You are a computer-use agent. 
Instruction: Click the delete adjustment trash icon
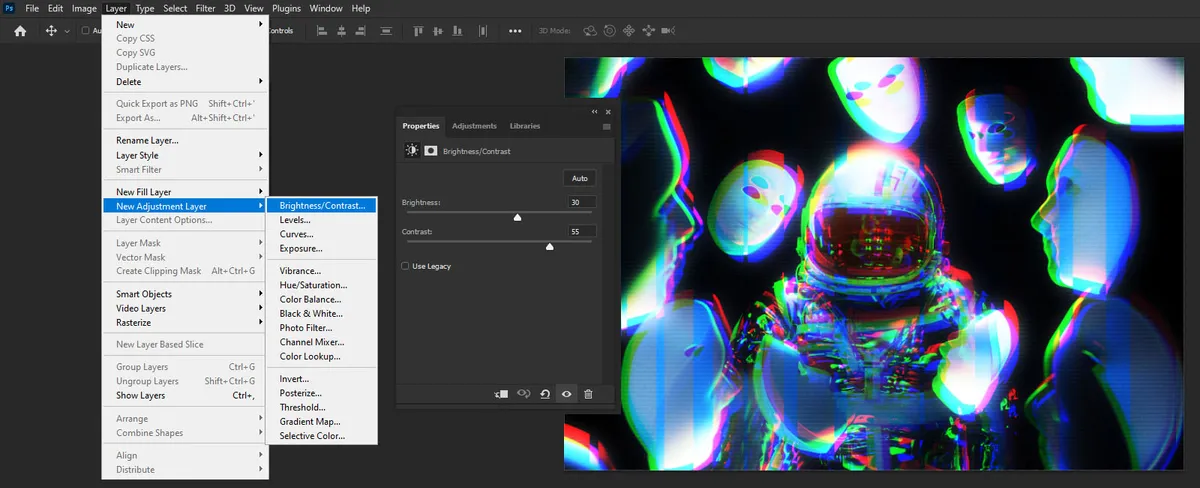click(588, 394)
